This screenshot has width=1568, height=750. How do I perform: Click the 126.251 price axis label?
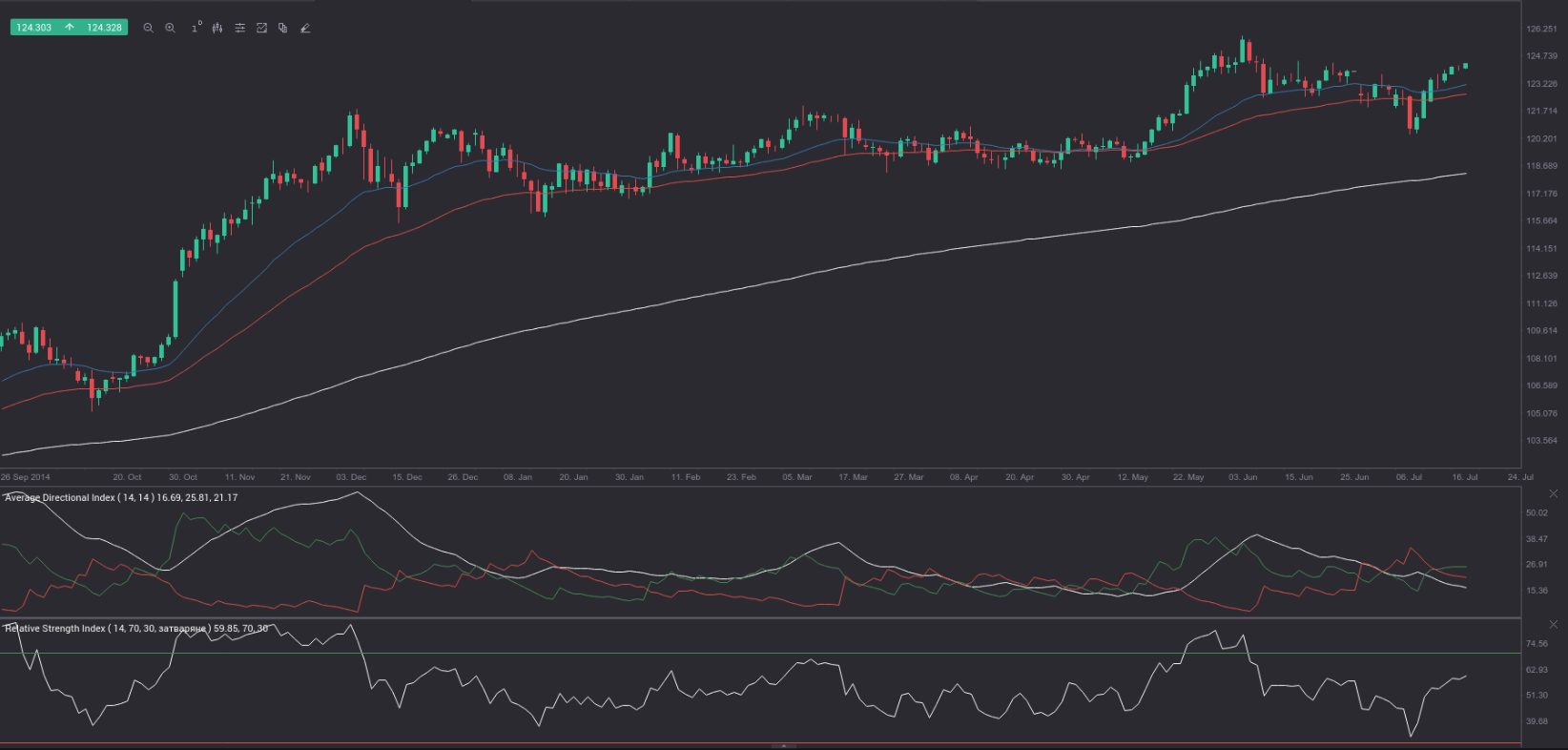click(1541, 29)
